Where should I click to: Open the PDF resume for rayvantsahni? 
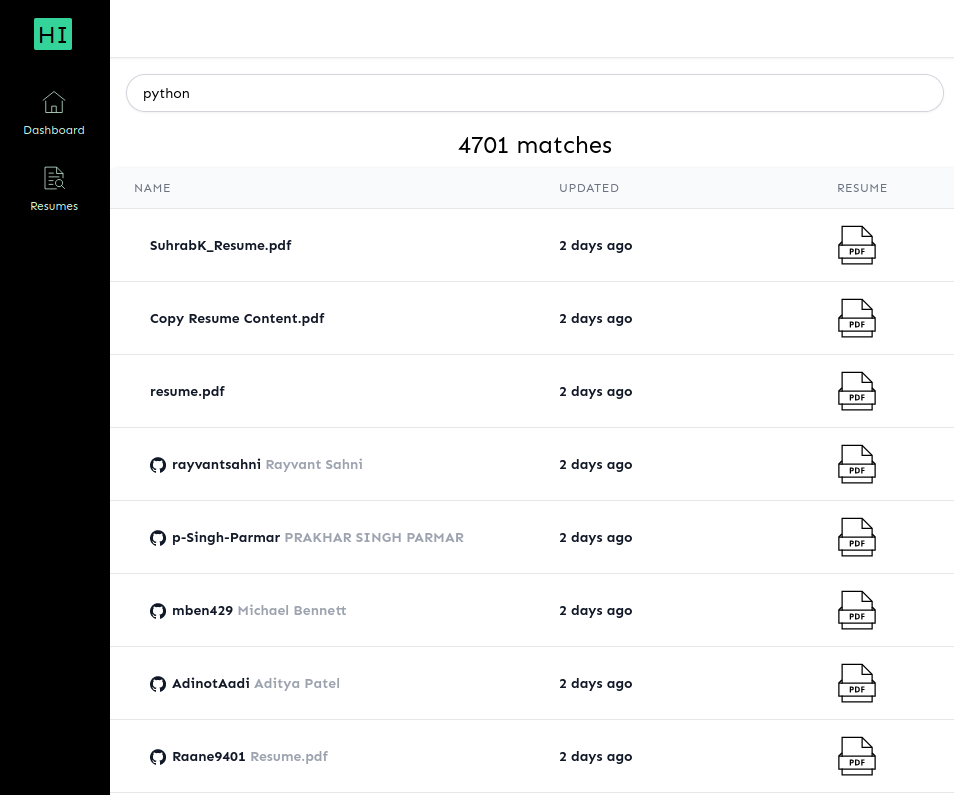tap(856, 464)
